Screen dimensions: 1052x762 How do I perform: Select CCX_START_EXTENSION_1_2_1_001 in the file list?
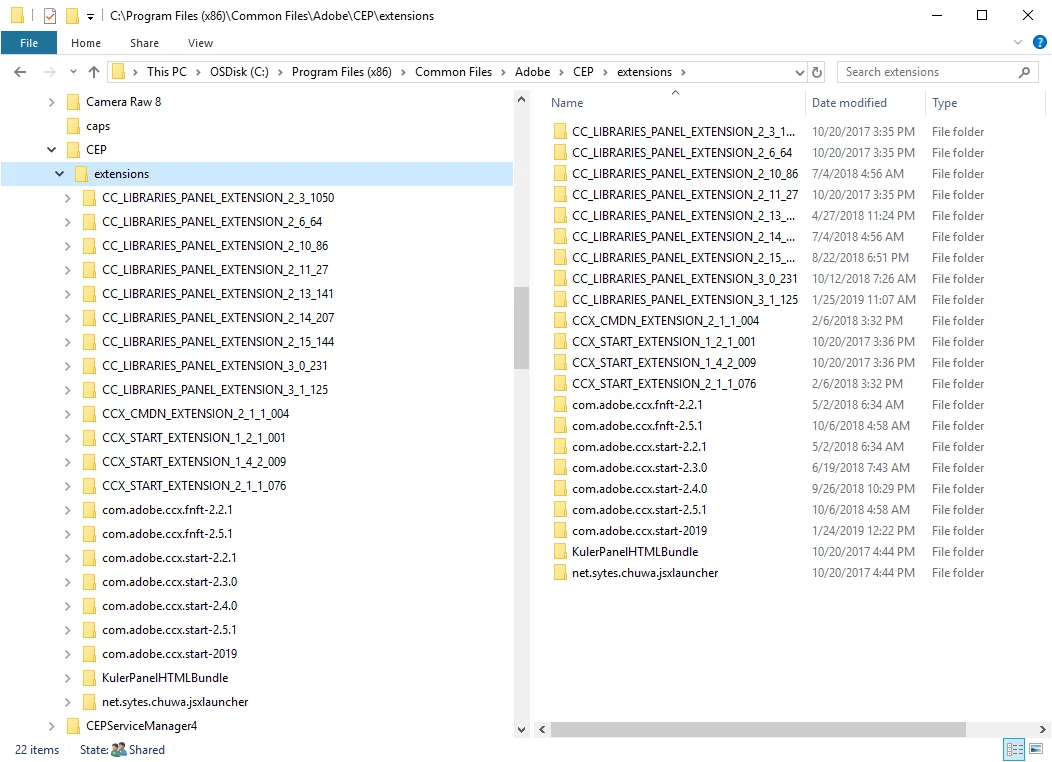point(664,341)
